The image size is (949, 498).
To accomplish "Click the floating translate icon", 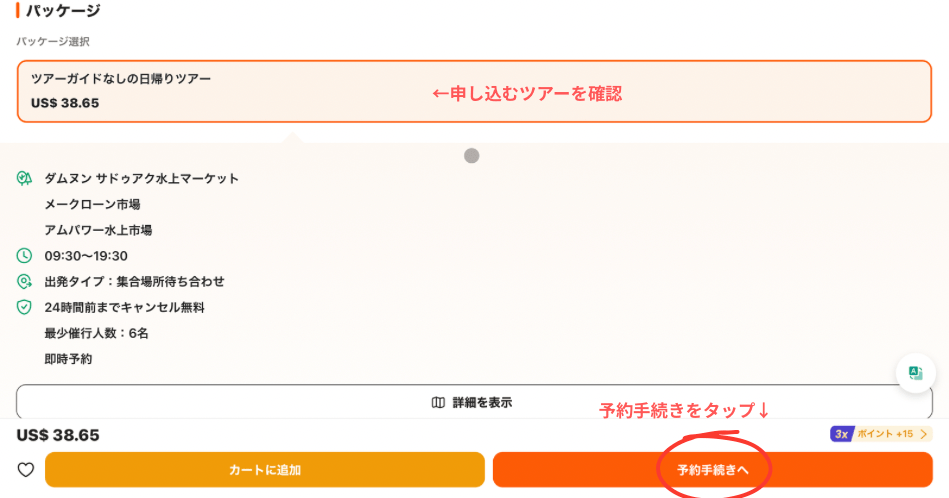I will pyautogui.click(x=915, y=373).
